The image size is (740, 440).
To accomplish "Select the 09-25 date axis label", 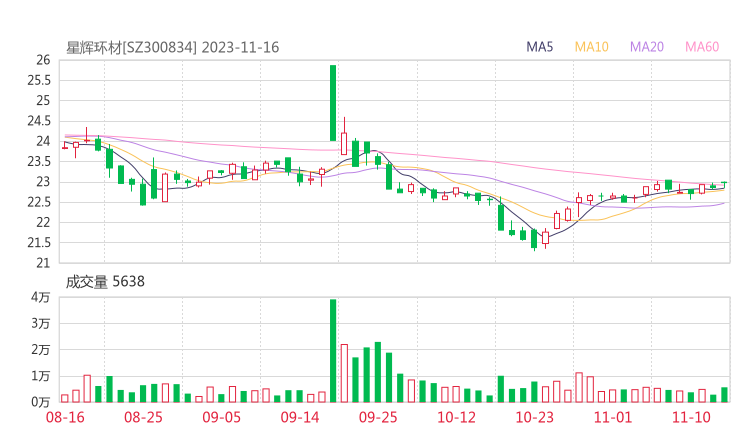I will click(x=378, y=417).
